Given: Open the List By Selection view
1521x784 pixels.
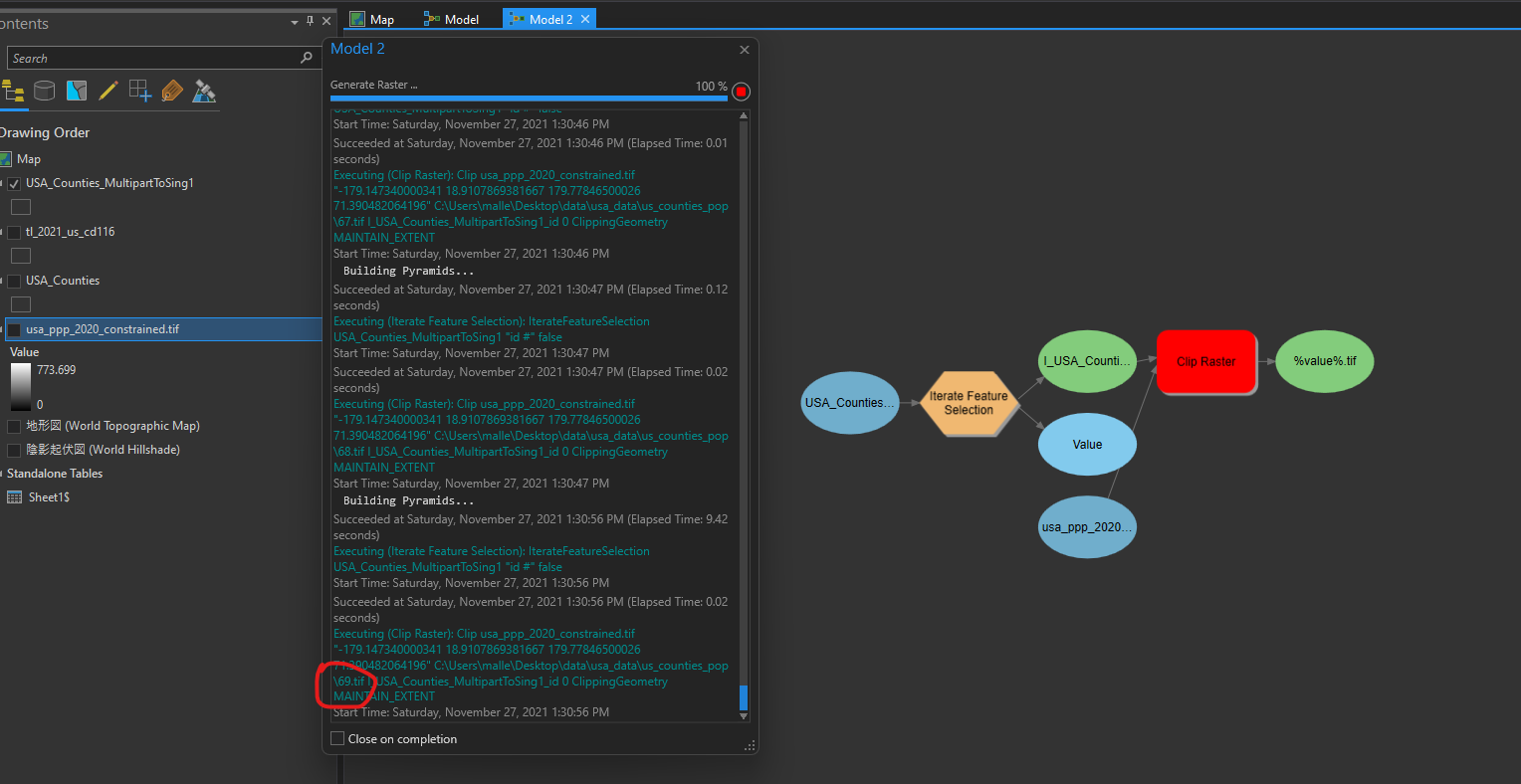Looking at the screenshot, I should (x=77, y=91).
